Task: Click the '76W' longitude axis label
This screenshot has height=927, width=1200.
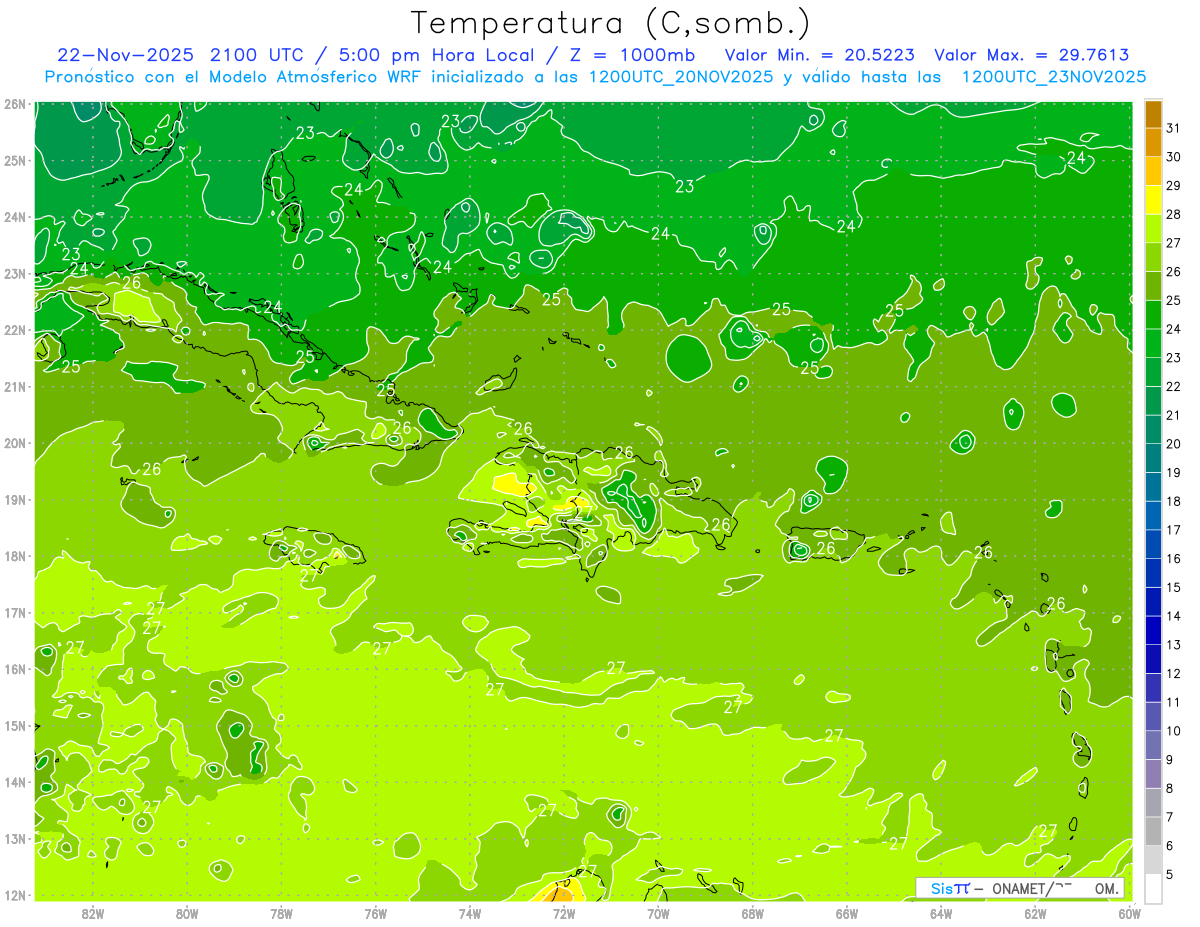Action: [376, 913]
